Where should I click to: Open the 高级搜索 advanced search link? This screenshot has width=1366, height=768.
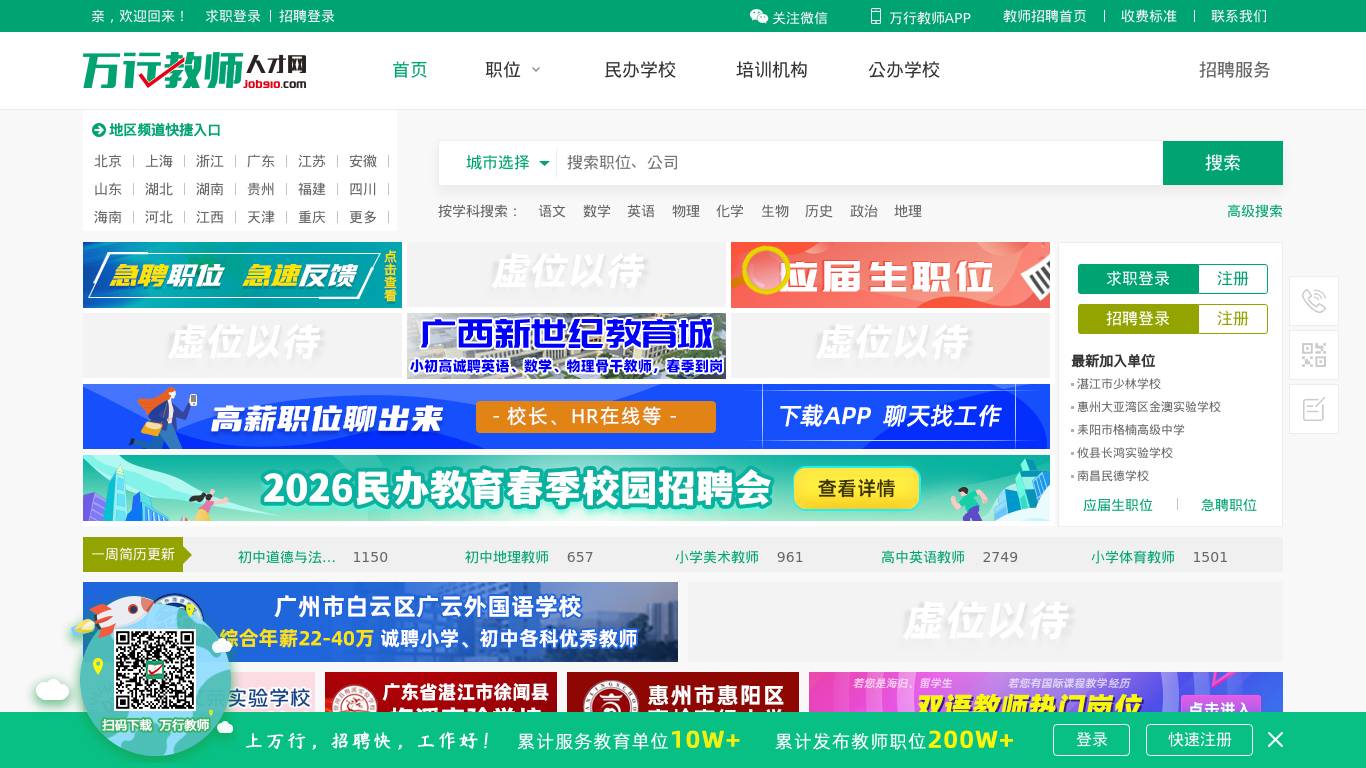(x=1255, y=211)
